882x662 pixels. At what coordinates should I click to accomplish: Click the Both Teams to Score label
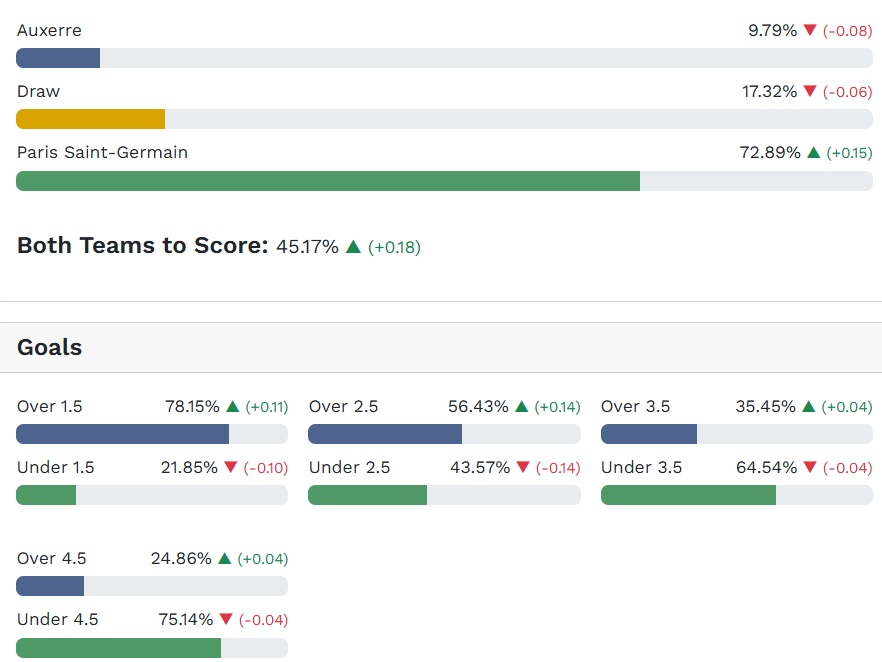click(142, 246)
